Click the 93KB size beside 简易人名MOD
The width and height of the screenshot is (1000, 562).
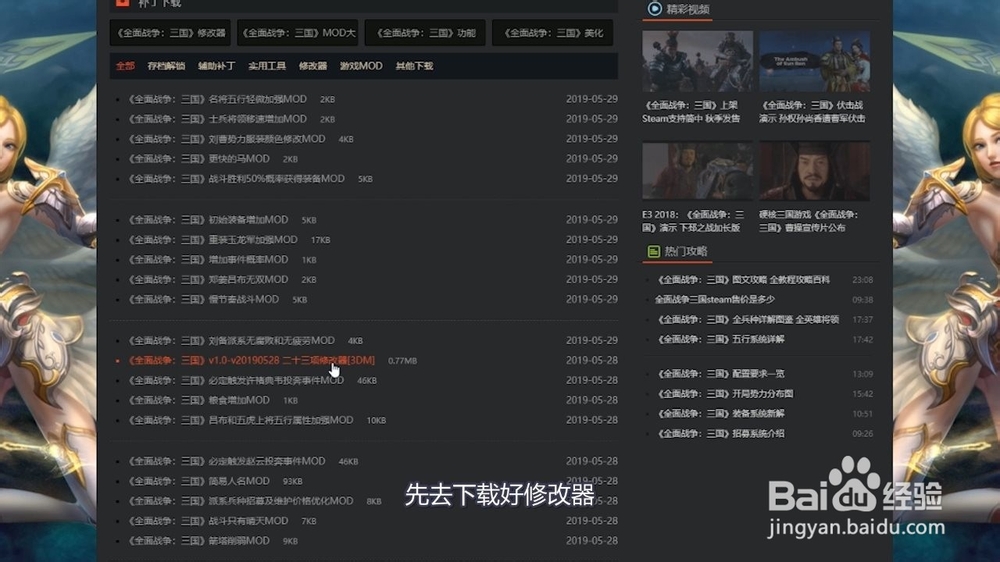(x=293, y=482)
